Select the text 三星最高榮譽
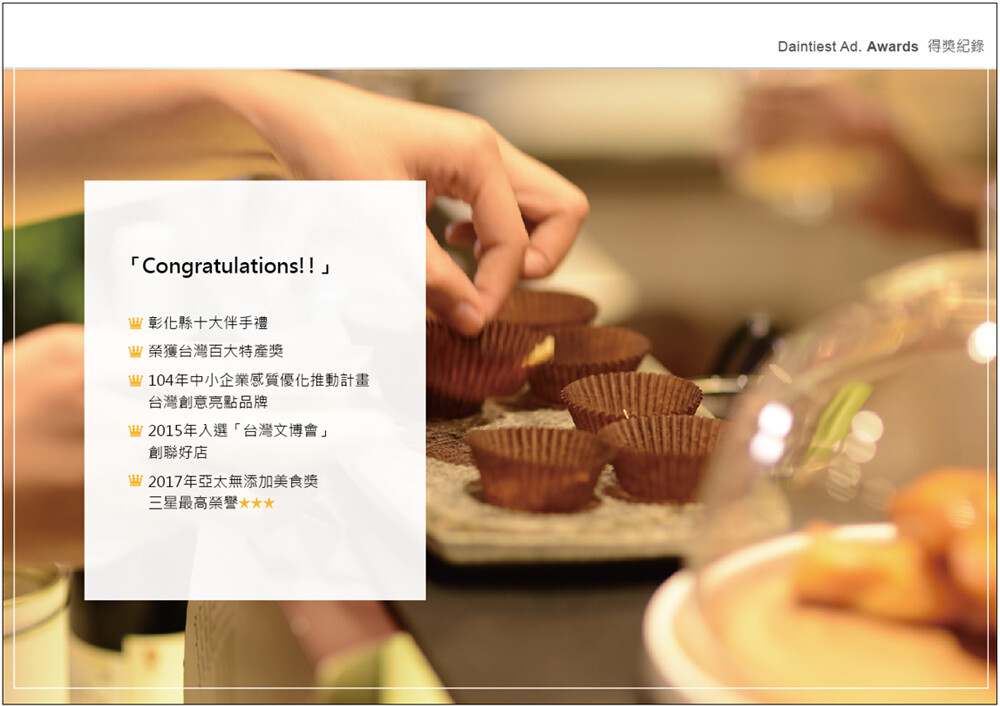This screenshot has height=706, width=1000. (193, 503)
